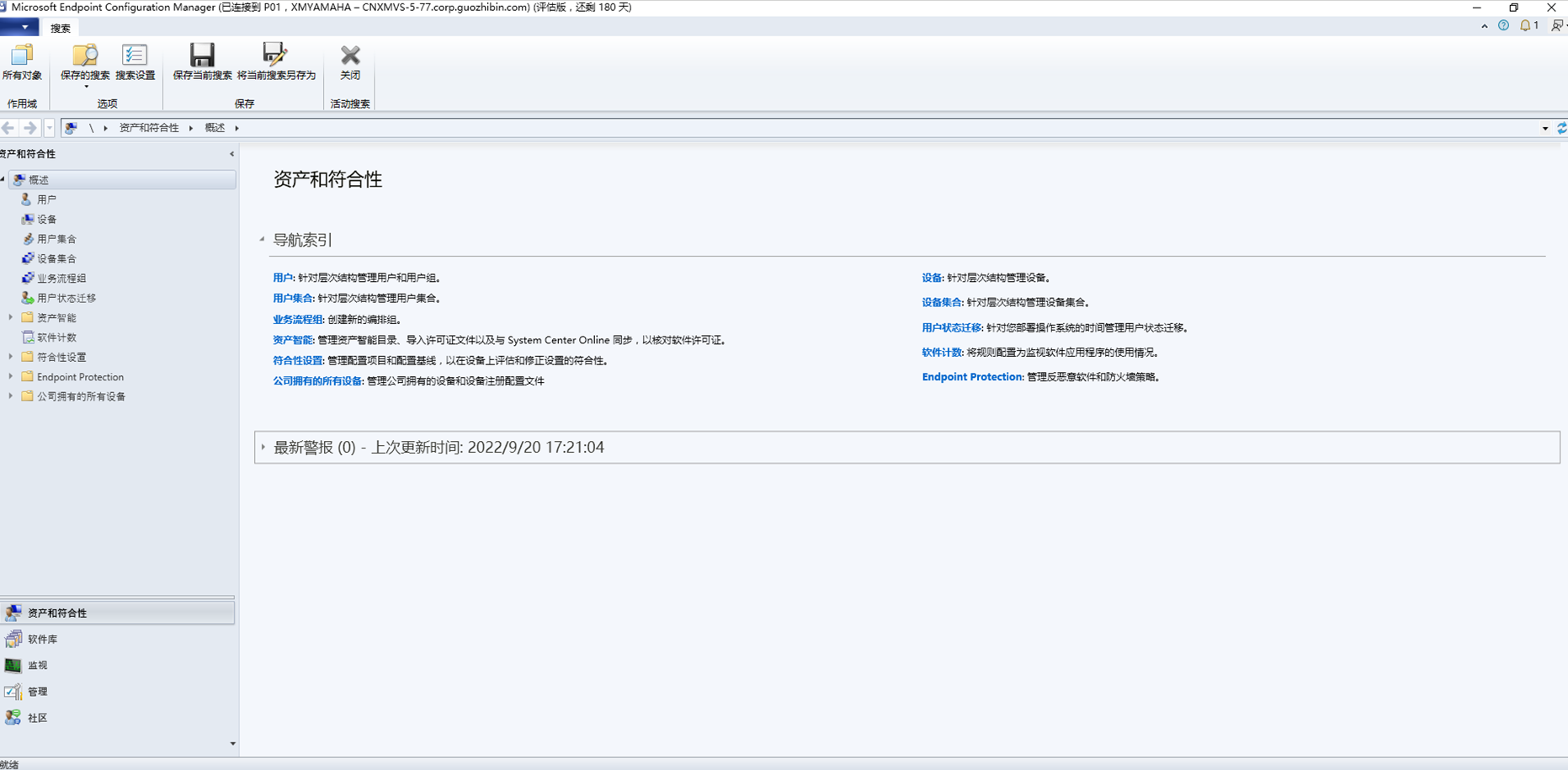Viewport: 1568px width, 770px height.
Task: Select the 资产智能 folder row in tree
Action: (x=49, y=318)
